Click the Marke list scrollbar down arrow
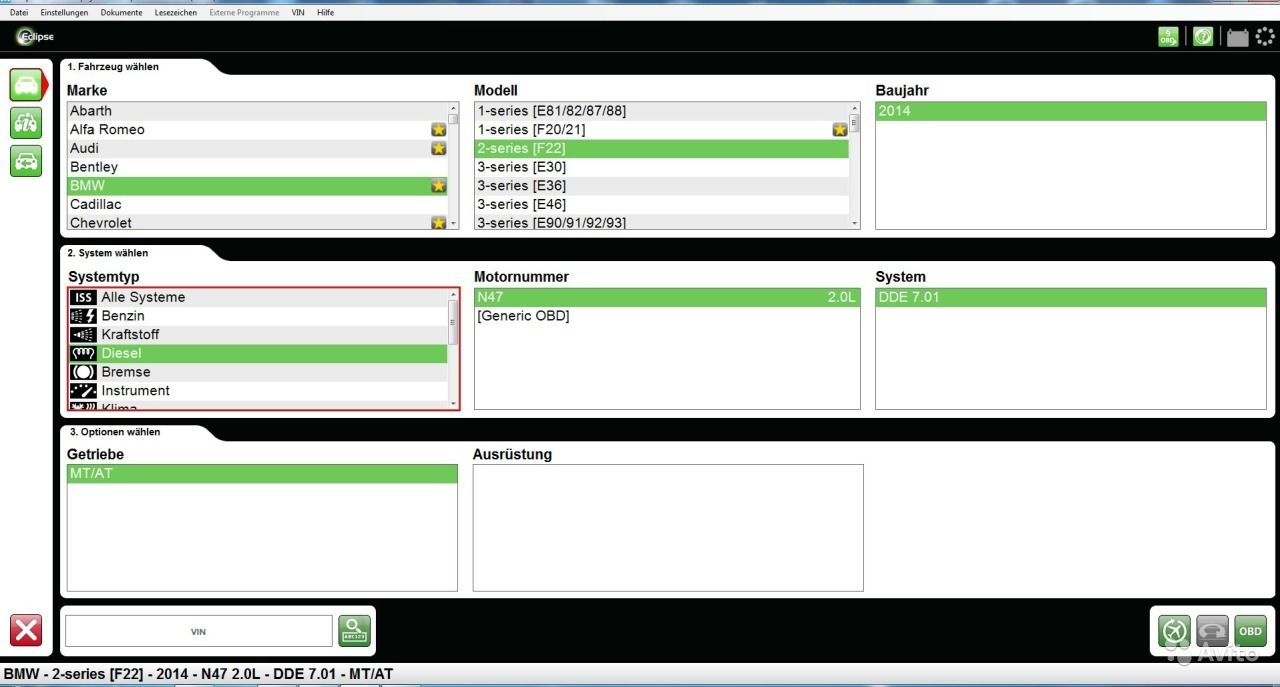1280x687 pixels. coord(453,224)
